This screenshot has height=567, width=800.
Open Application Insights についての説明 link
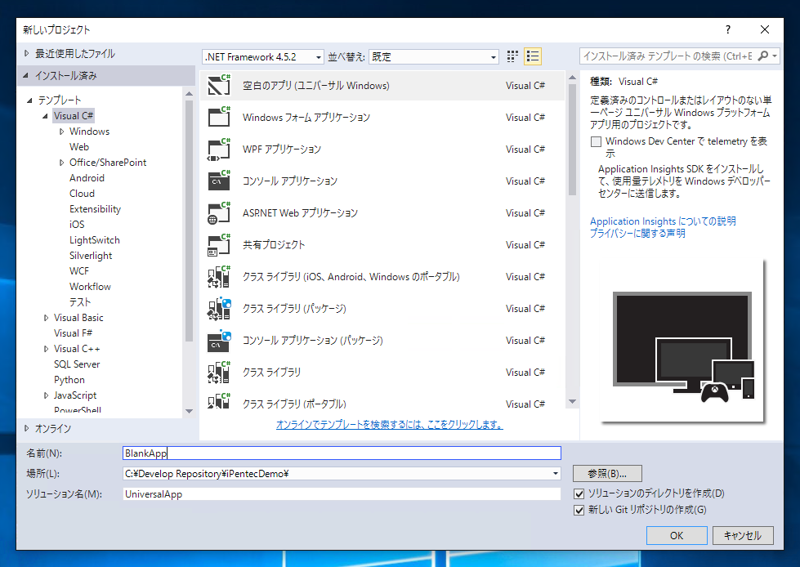[663, 221]
